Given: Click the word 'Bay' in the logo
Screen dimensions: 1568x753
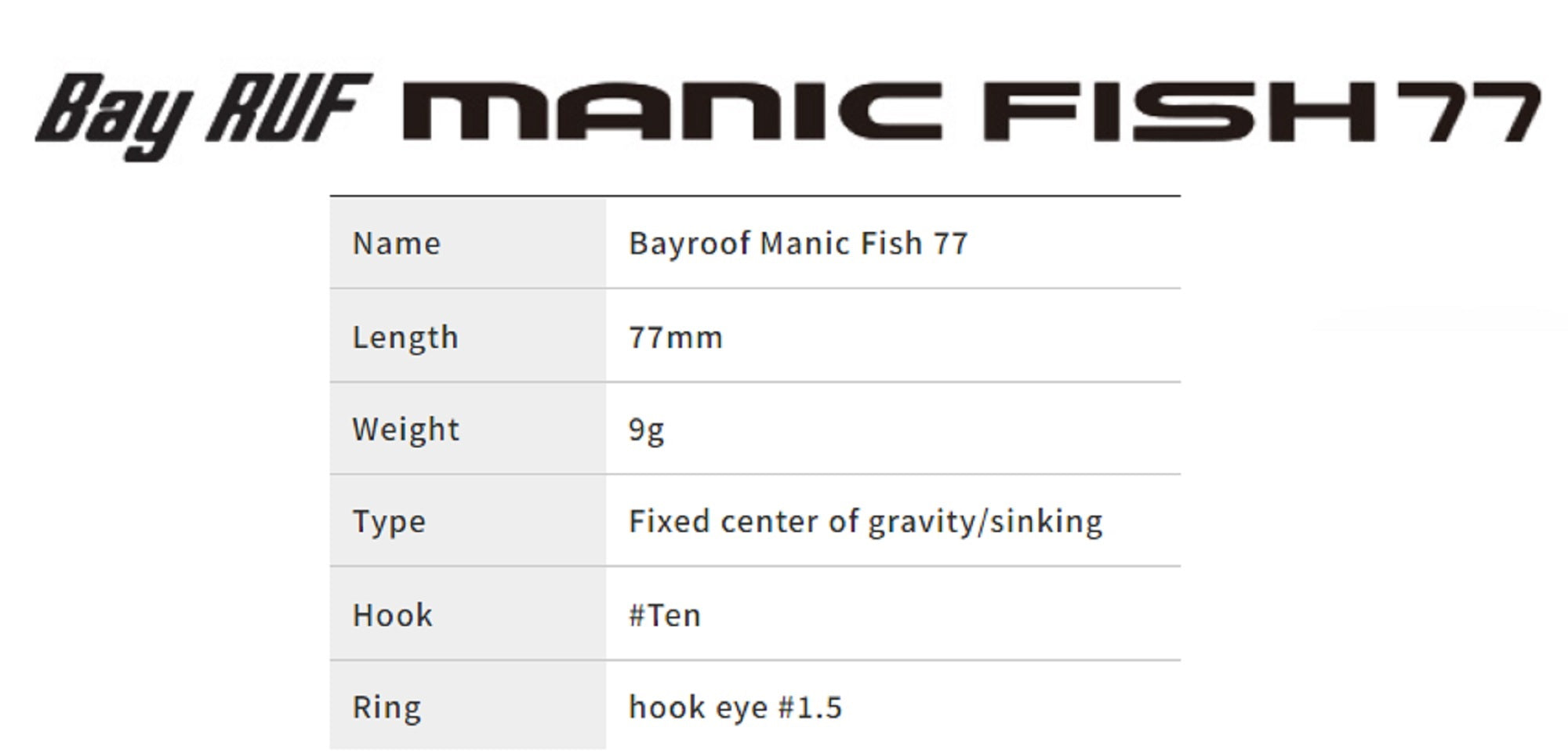Looking at the screenshot, I should click(x=114, y=114).
